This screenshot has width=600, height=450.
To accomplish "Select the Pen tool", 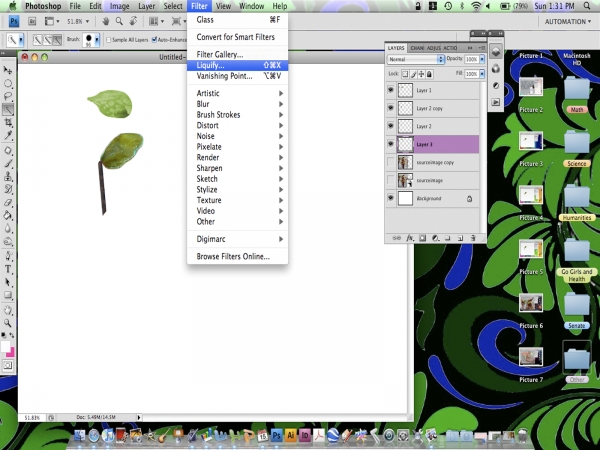I will 8,256.
